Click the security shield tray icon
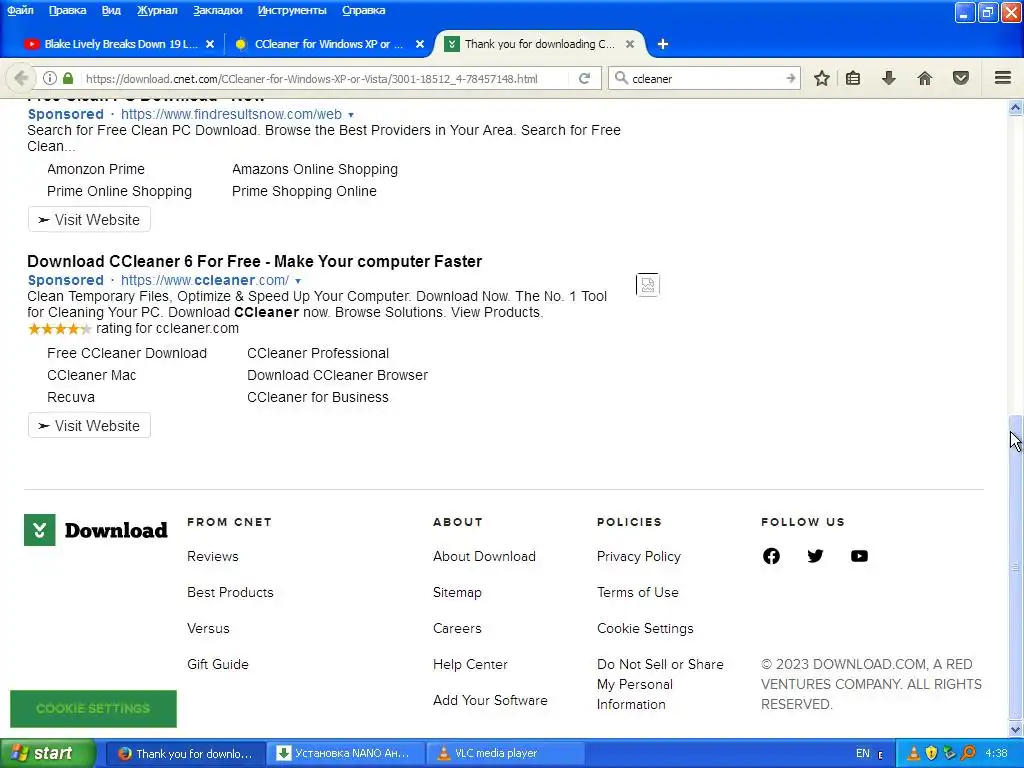1024x768 pixels. [931, 753]
